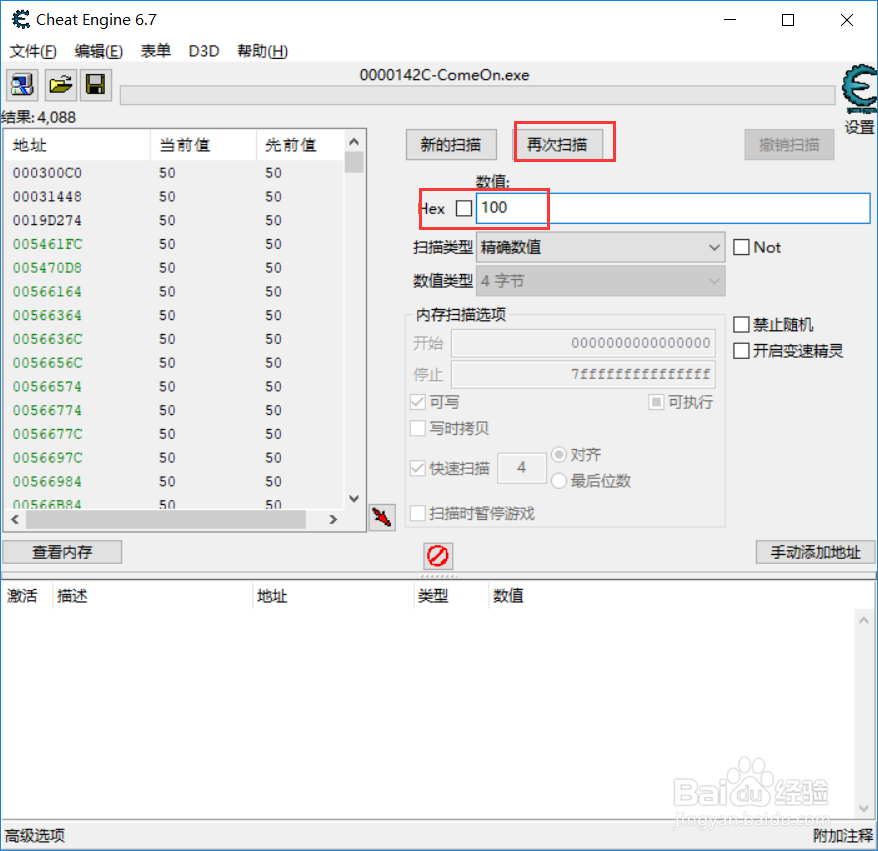This screenshot has width=878, height=851.
Task: Select result row 00566984
Action: click(174, 481)
